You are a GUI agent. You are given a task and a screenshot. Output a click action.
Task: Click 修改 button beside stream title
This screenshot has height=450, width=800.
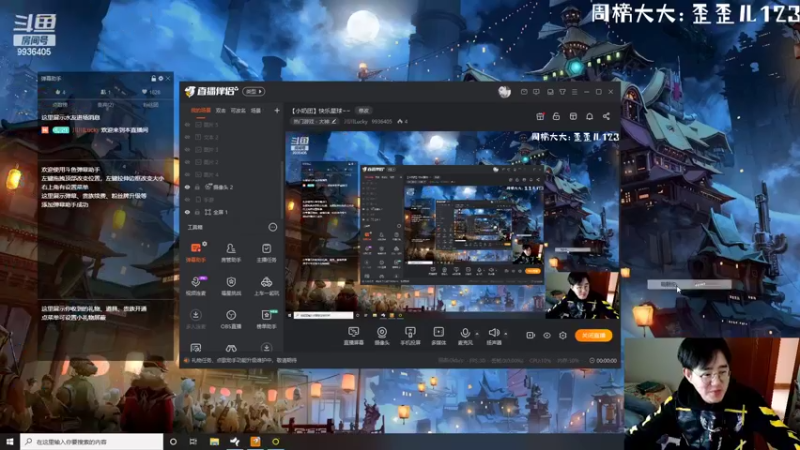[363, 110]
